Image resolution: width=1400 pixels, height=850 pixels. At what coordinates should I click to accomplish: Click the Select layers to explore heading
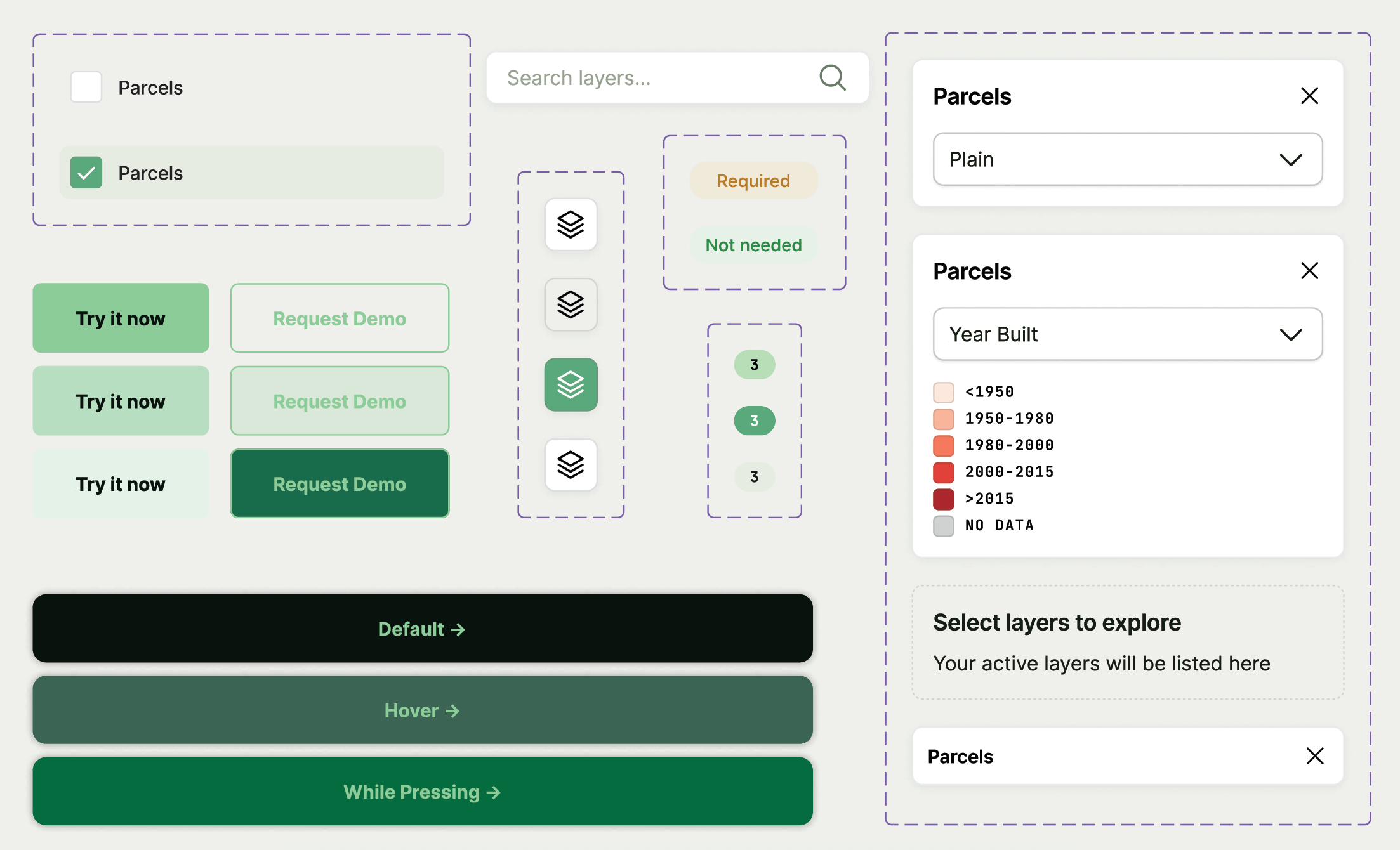1057,623
